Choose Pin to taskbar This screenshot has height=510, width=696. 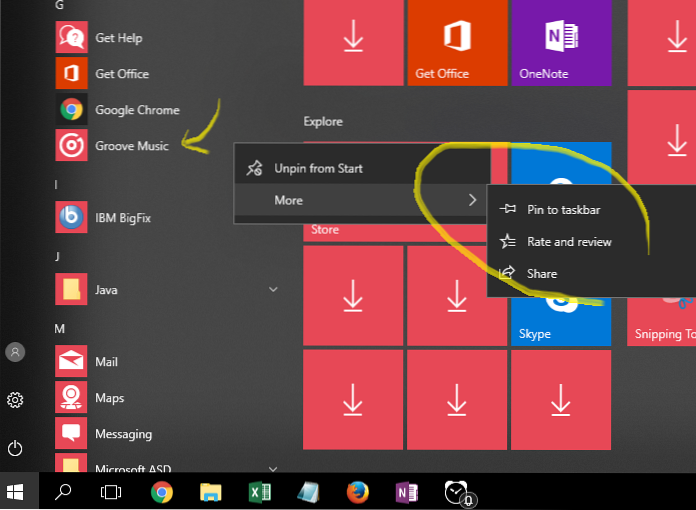[563, 210]
